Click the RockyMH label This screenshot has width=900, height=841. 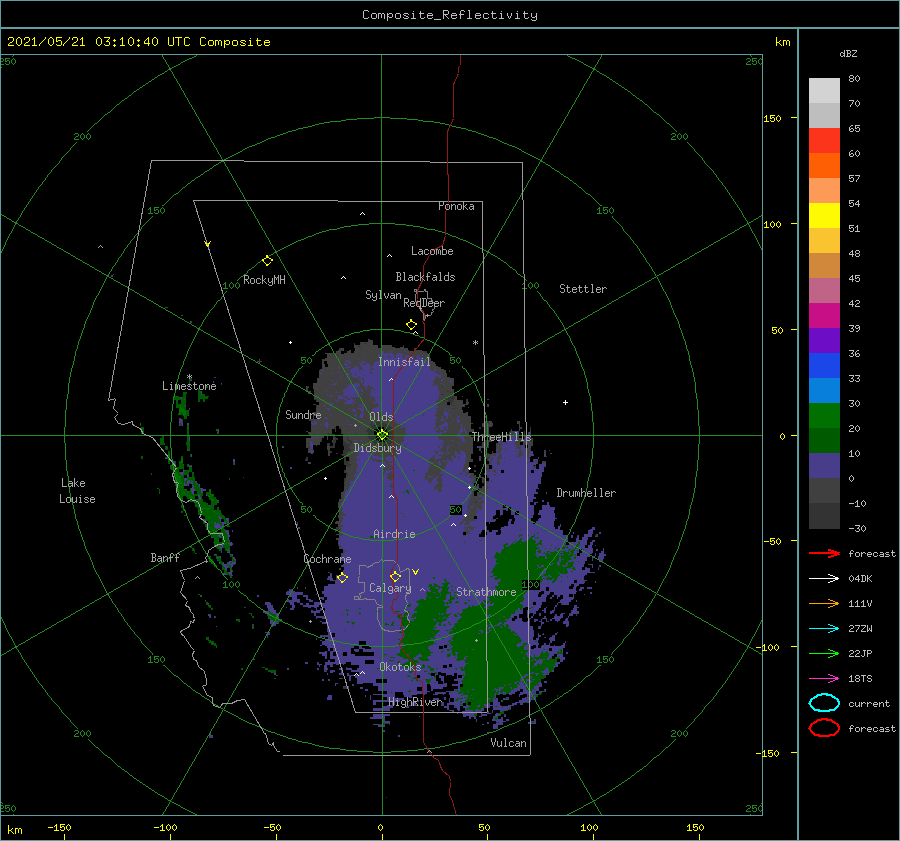pyautogui.click(x=264, y=280)
